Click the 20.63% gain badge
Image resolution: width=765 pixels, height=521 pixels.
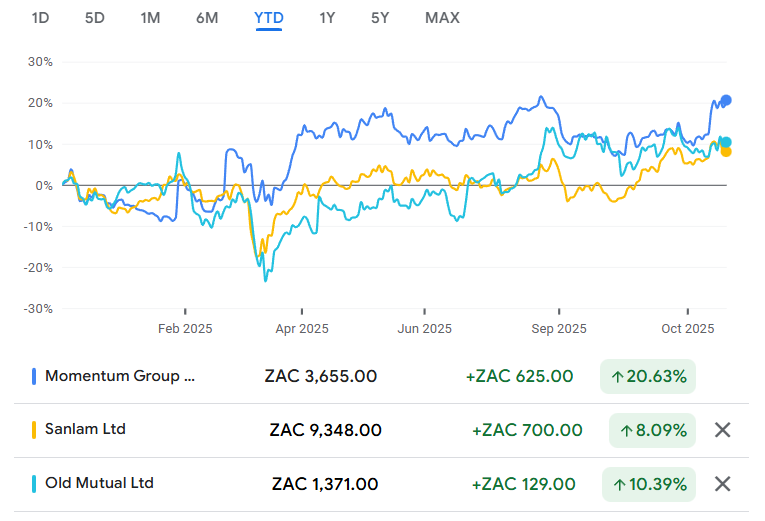(x=649, y=377)
